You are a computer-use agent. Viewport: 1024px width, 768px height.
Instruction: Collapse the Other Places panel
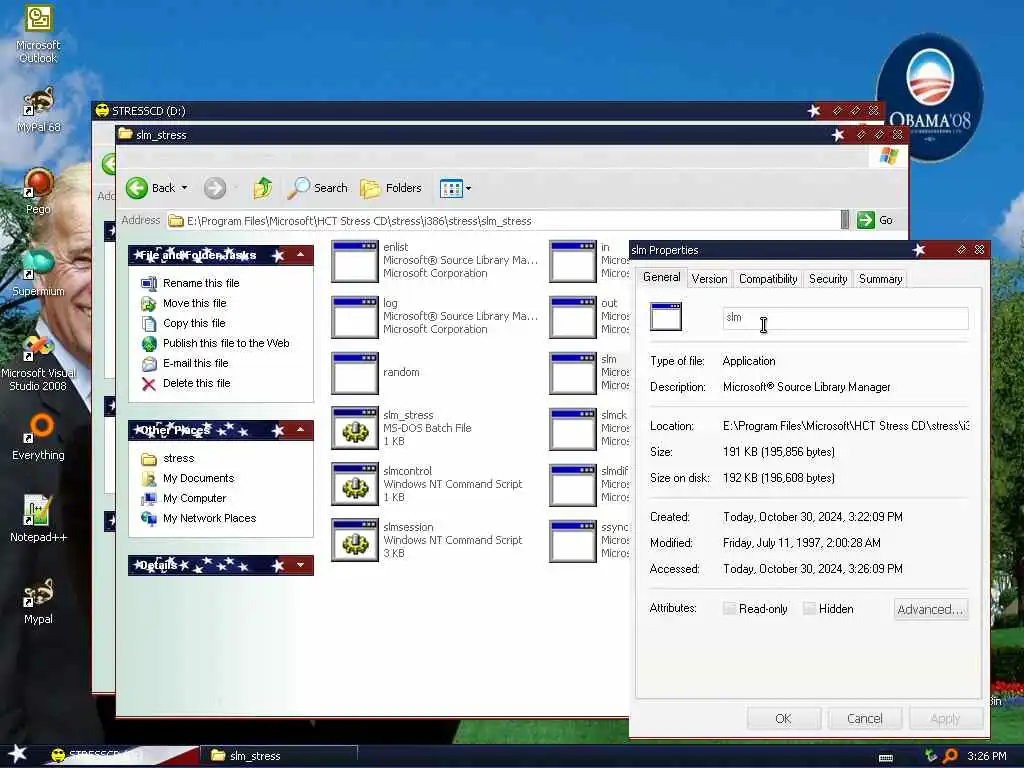coord(300,430)
